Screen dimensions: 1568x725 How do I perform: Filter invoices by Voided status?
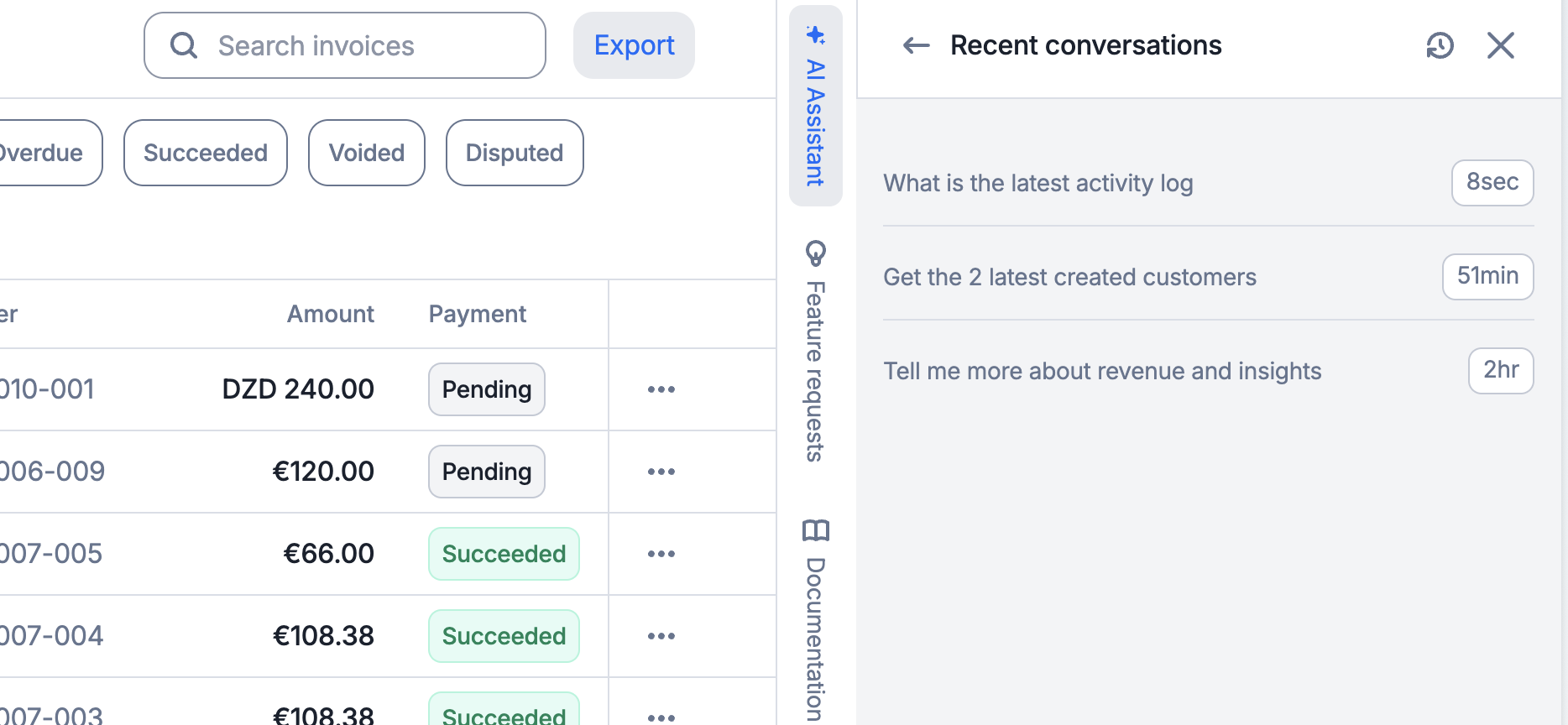pos(367,153)
